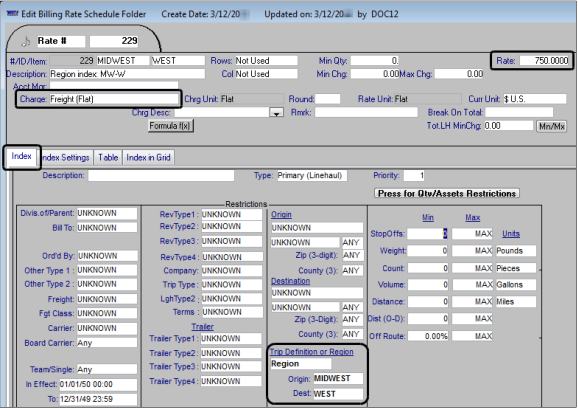Click the Min Chg field
Image resolution: width=578 pixels, height=408 pixels.
coord(375,74)
